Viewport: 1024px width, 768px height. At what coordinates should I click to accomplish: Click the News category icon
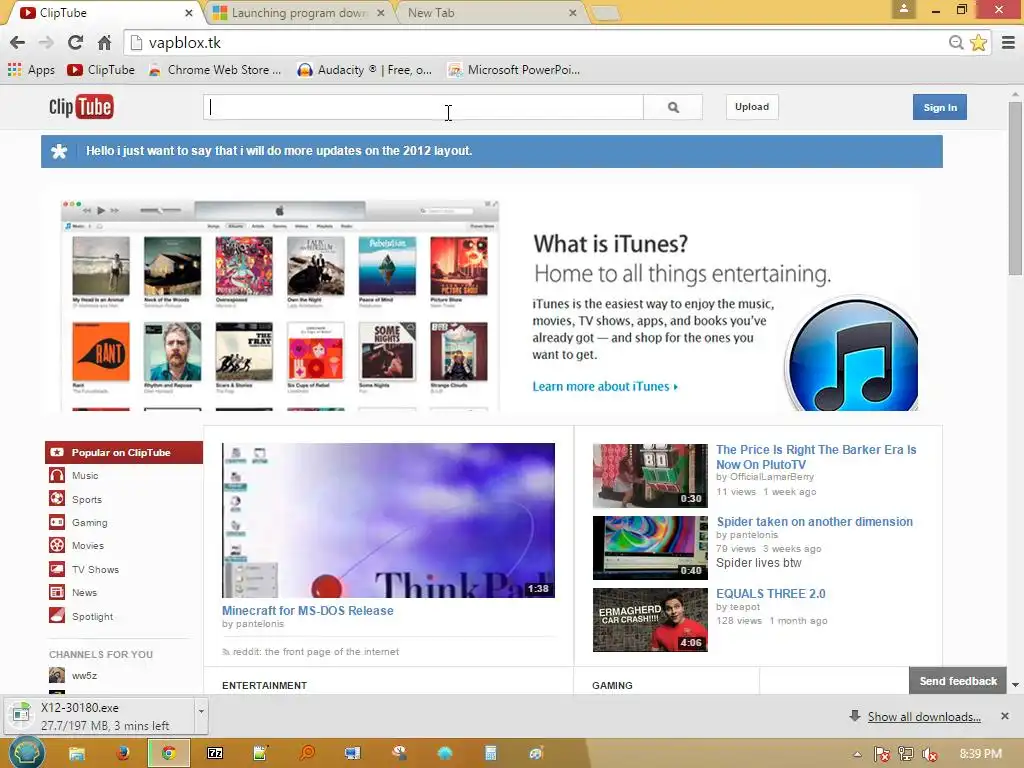(x=57, y=592)
